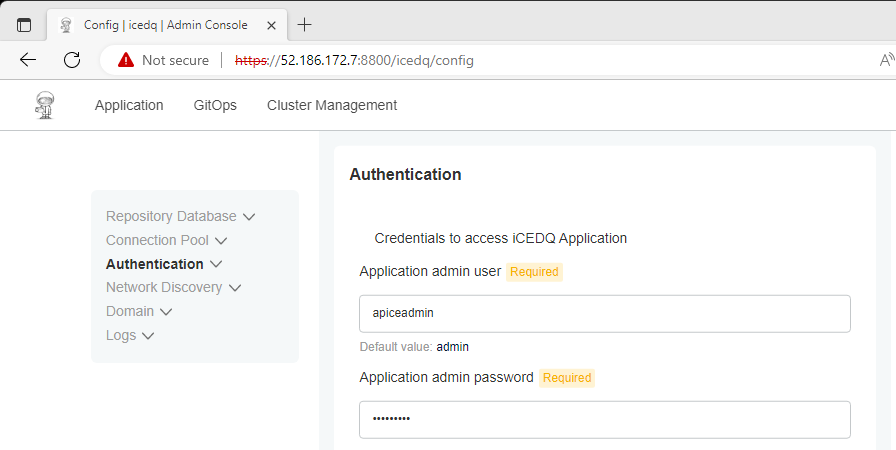Open a new browser tab

coord(305,25)
